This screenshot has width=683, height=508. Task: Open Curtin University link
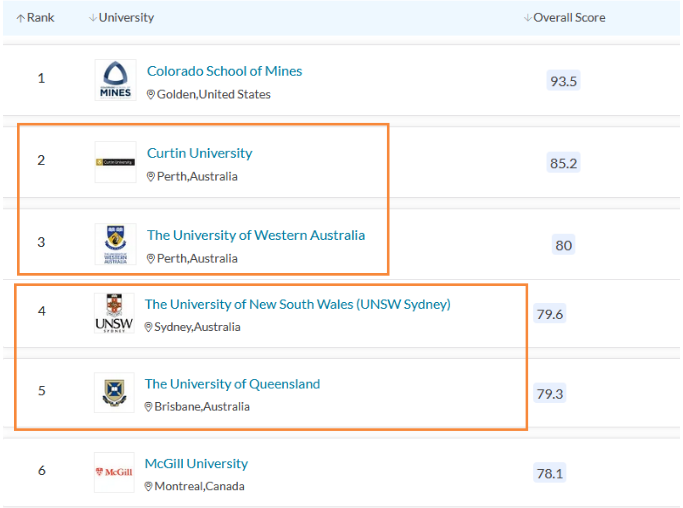tap(199, 153)
